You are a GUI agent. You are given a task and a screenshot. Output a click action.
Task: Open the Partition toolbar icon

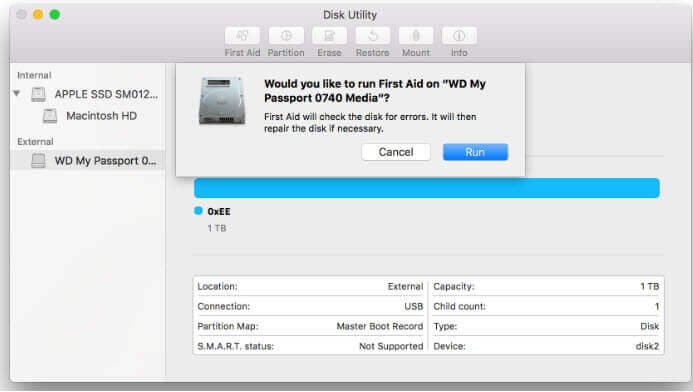286,36
